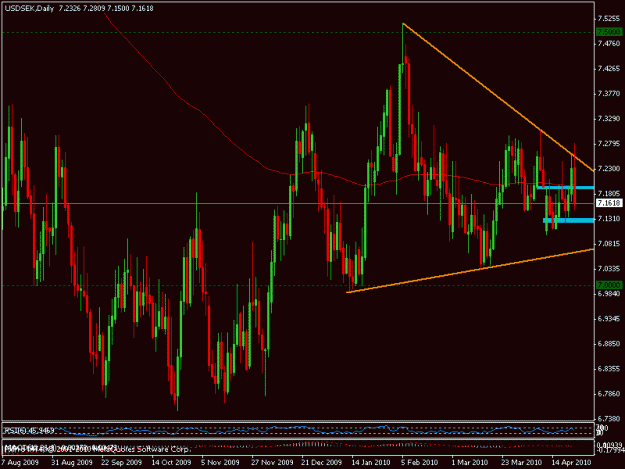
Task: Click the 7.0335 price axis value
Action: [x=609, y=269]
